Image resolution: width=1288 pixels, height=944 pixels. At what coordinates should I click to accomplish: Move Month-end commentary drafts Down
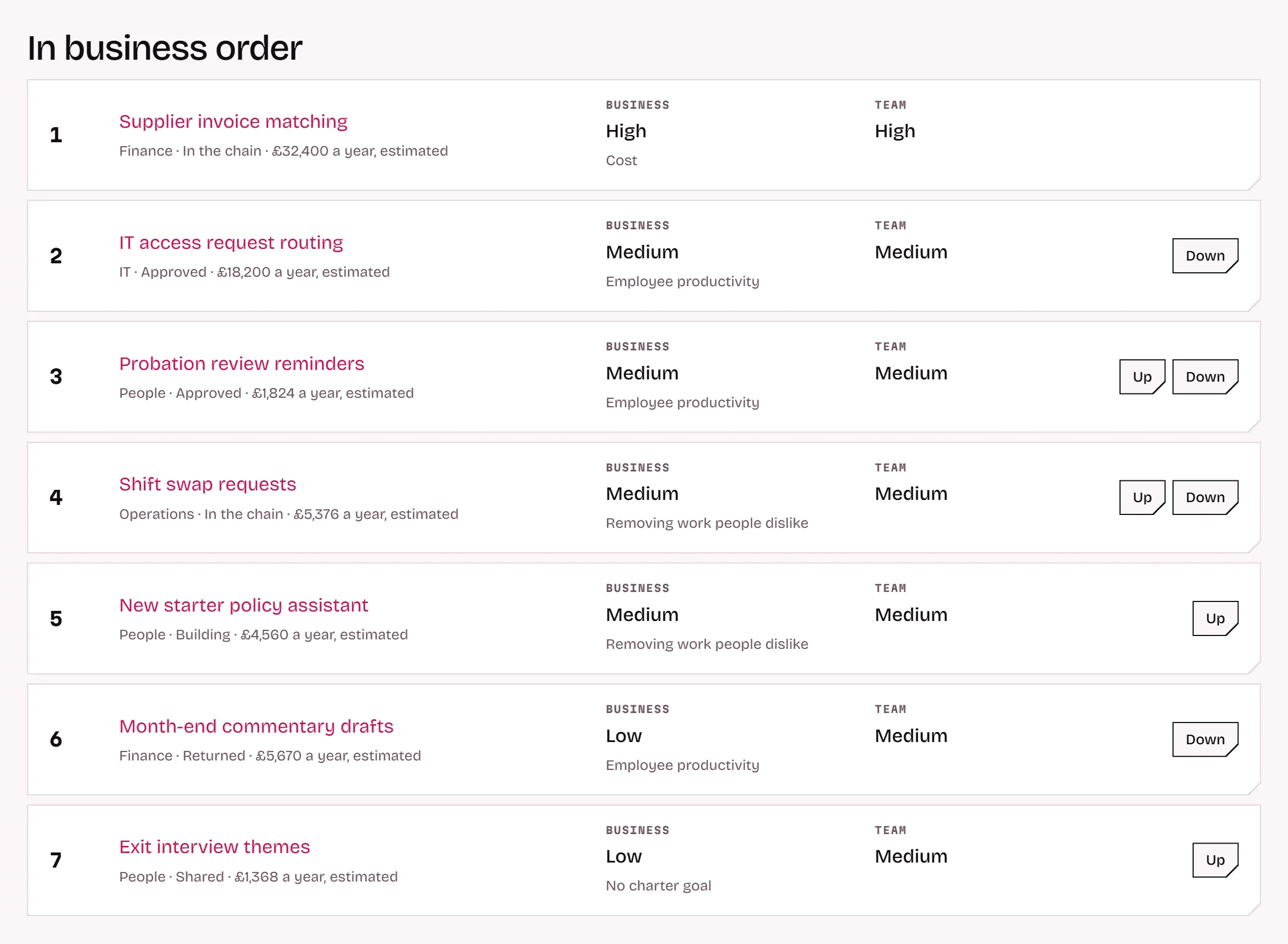(x=1205, y=740)
